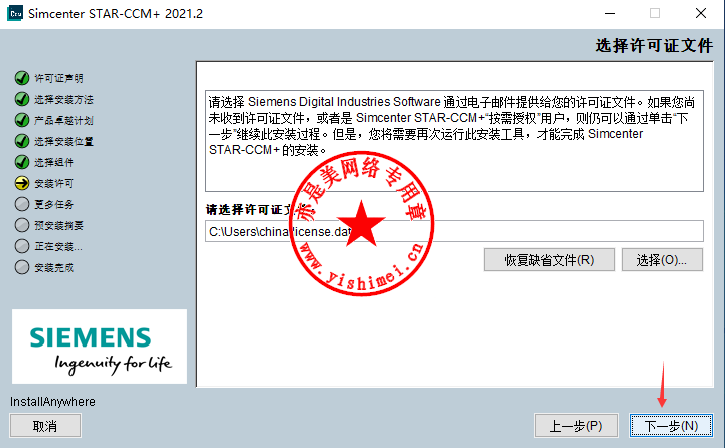725x448 pixels.
Task: Click green check icon beside 选择组件
Action: pos(22,162)
